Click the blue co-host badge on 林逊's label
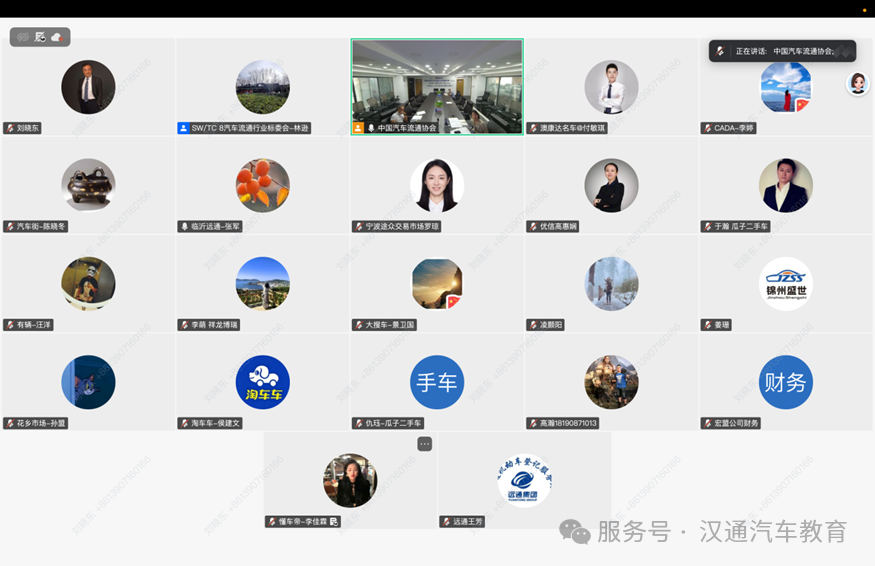The height and width of the screenshot is (566, 875). point(183,128)
